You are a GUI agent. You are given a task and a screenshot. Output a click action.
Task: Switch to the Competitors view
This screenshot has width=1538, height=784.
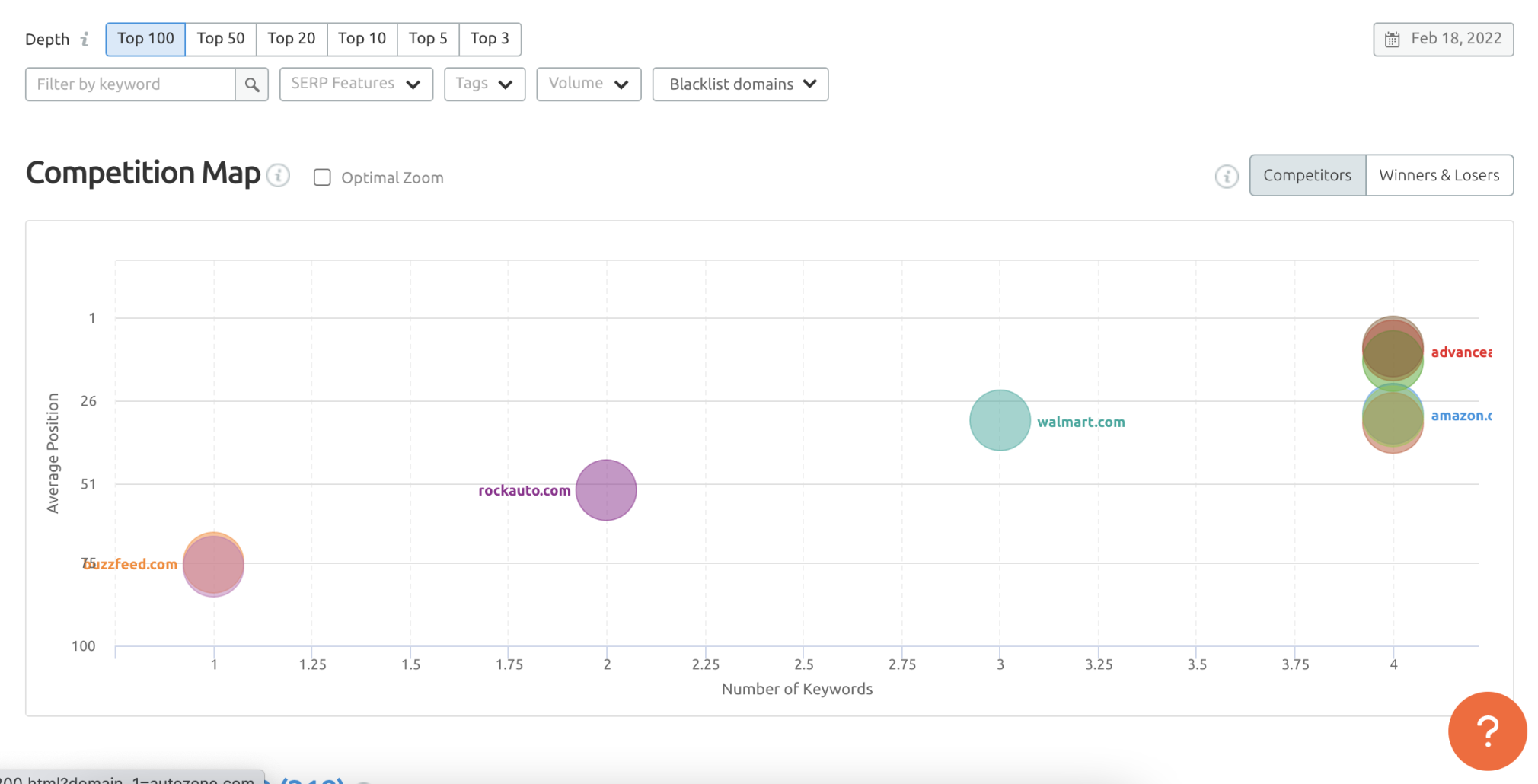coord(1307,175)
